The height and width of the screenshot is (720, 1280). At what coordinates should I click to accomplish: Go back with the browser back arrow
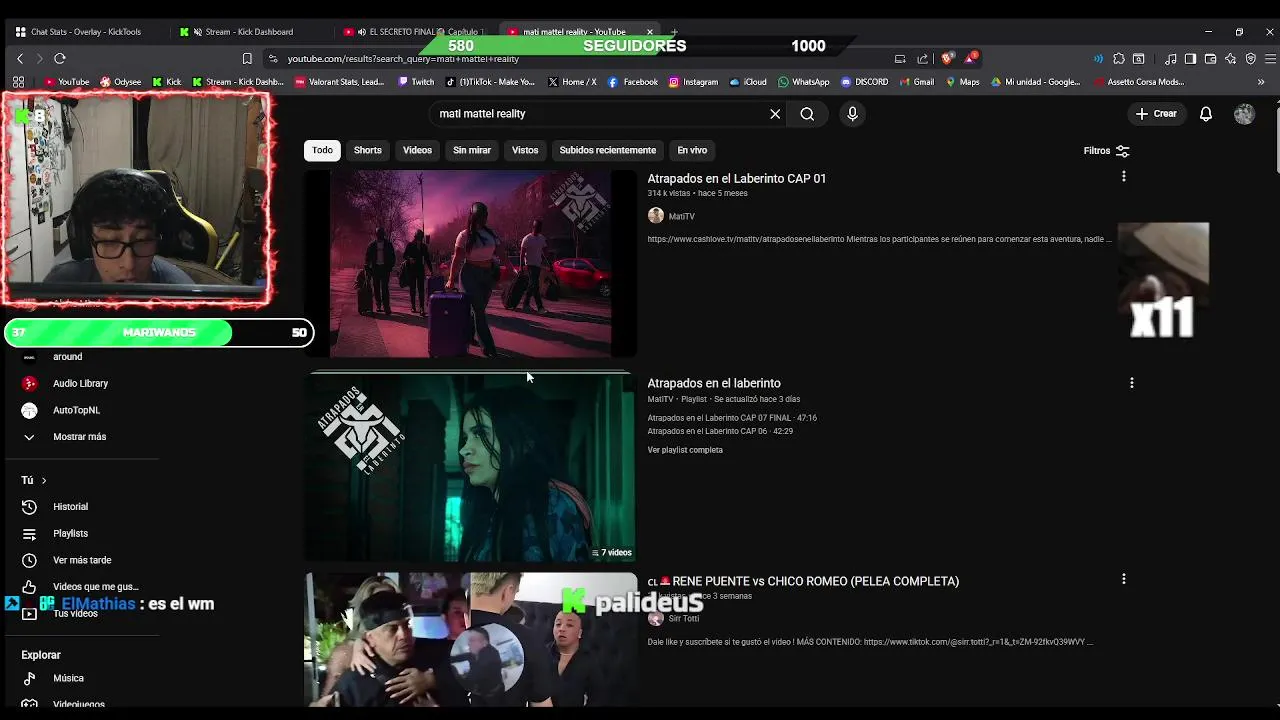(20, 59)
